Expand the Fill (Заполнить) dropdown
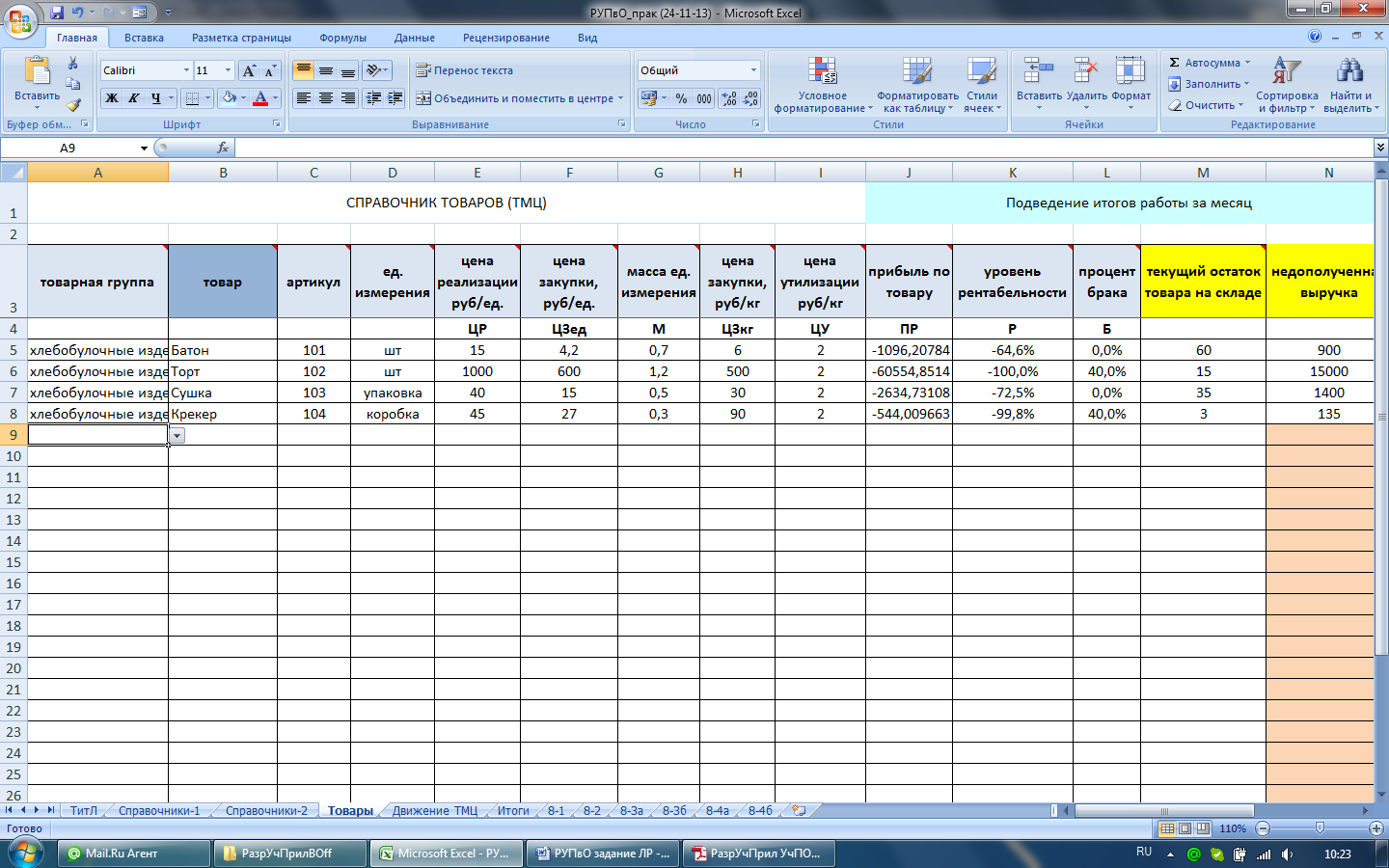This screenshot has height=868, width=1389. tap(1247, 84)
